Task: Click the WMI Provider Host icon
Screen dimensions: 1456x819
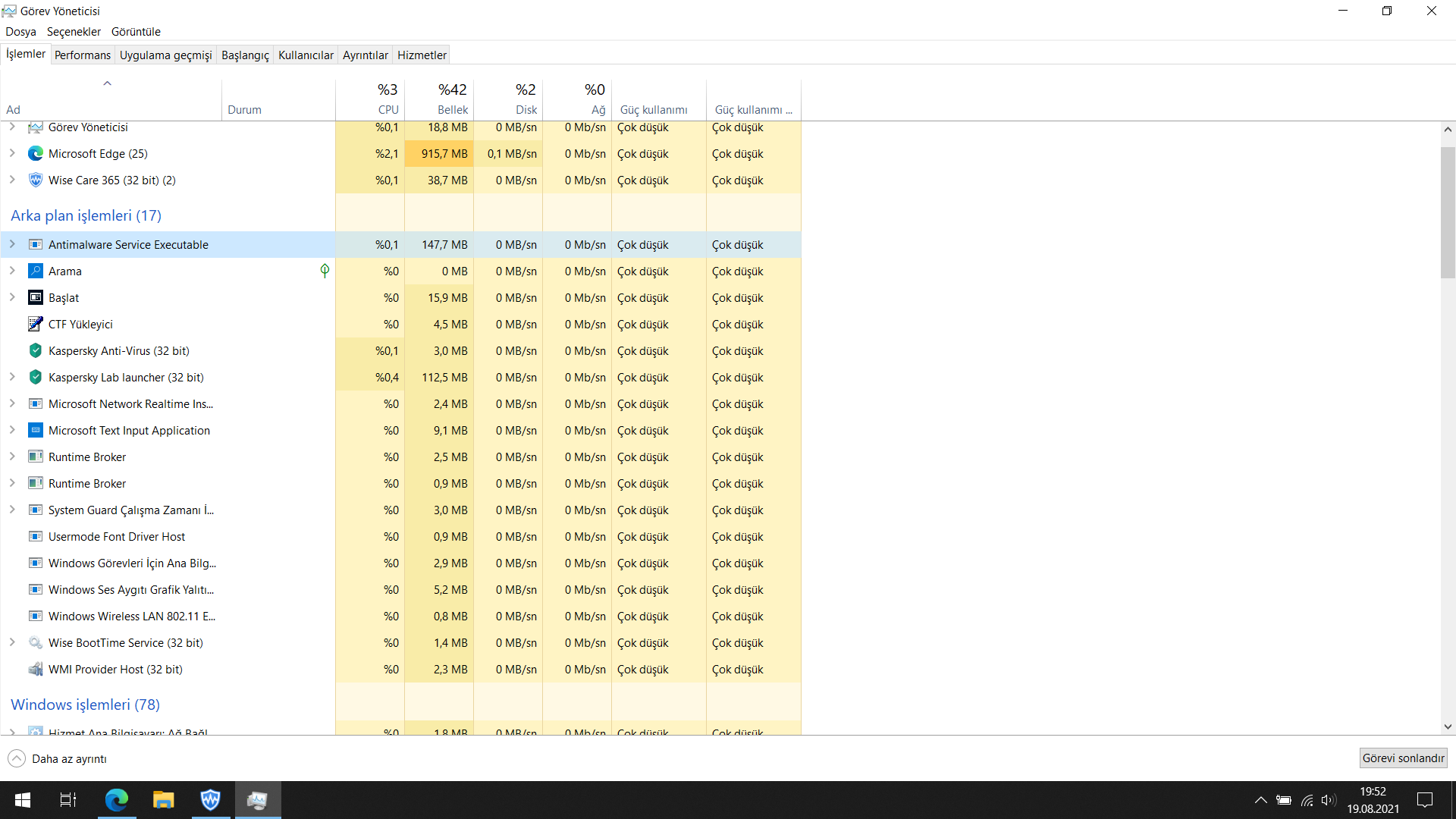Action: (x=35, y=670)
